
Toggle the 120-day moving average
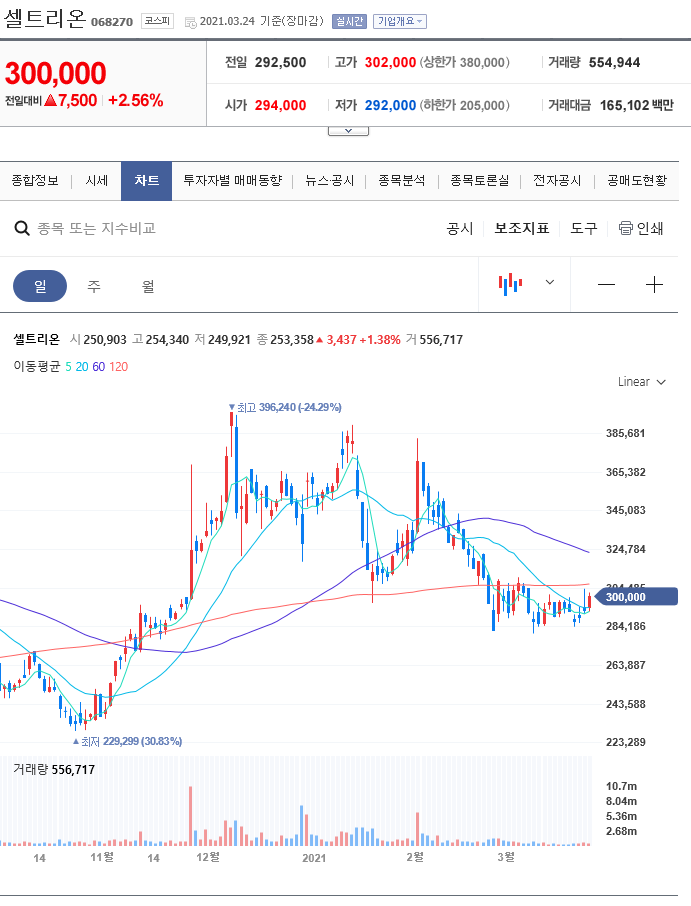[118, 366]
